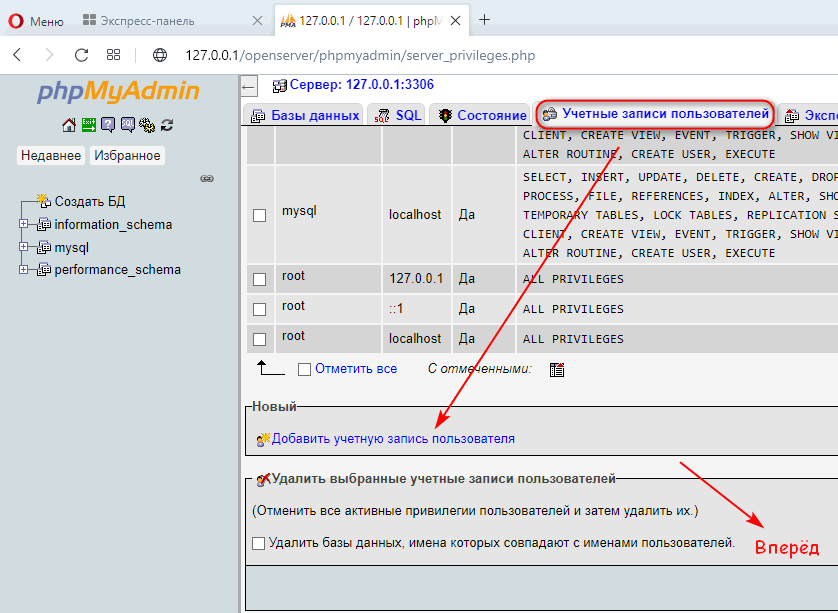Viewport: 838px width, 613px height.
Task: Switch to the Базы данных tab
Action: point(305,115)
